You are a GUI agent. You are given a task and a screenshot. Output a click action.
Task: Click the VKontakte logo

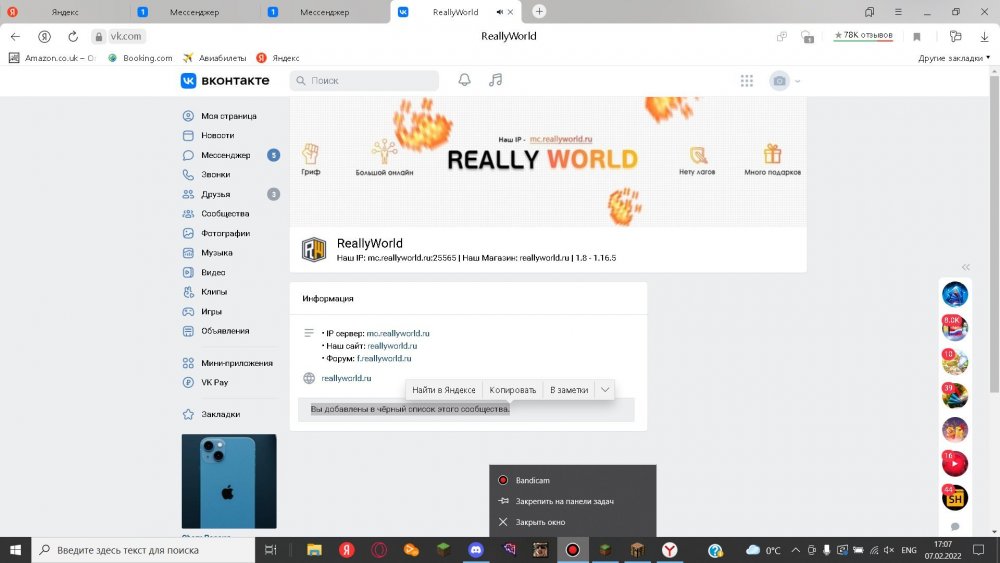225,80
